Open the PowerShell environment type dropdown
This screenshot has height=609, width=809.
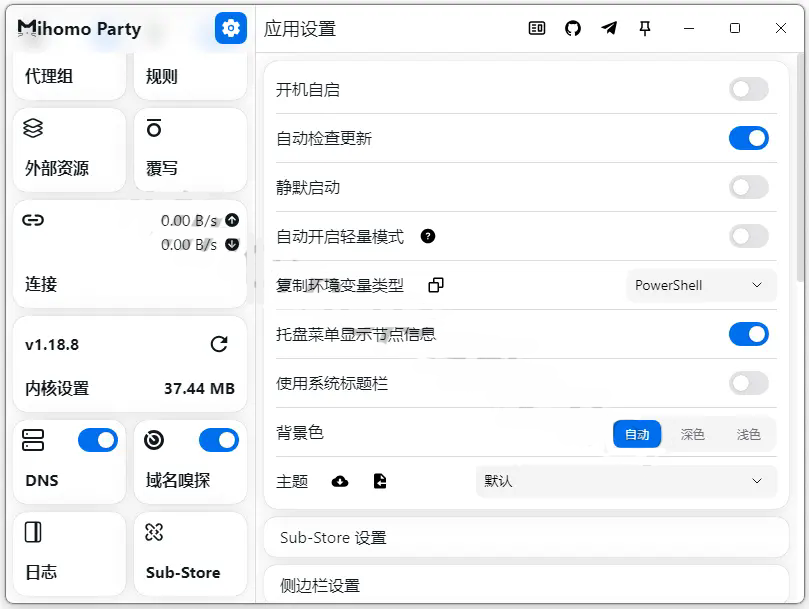701,285
